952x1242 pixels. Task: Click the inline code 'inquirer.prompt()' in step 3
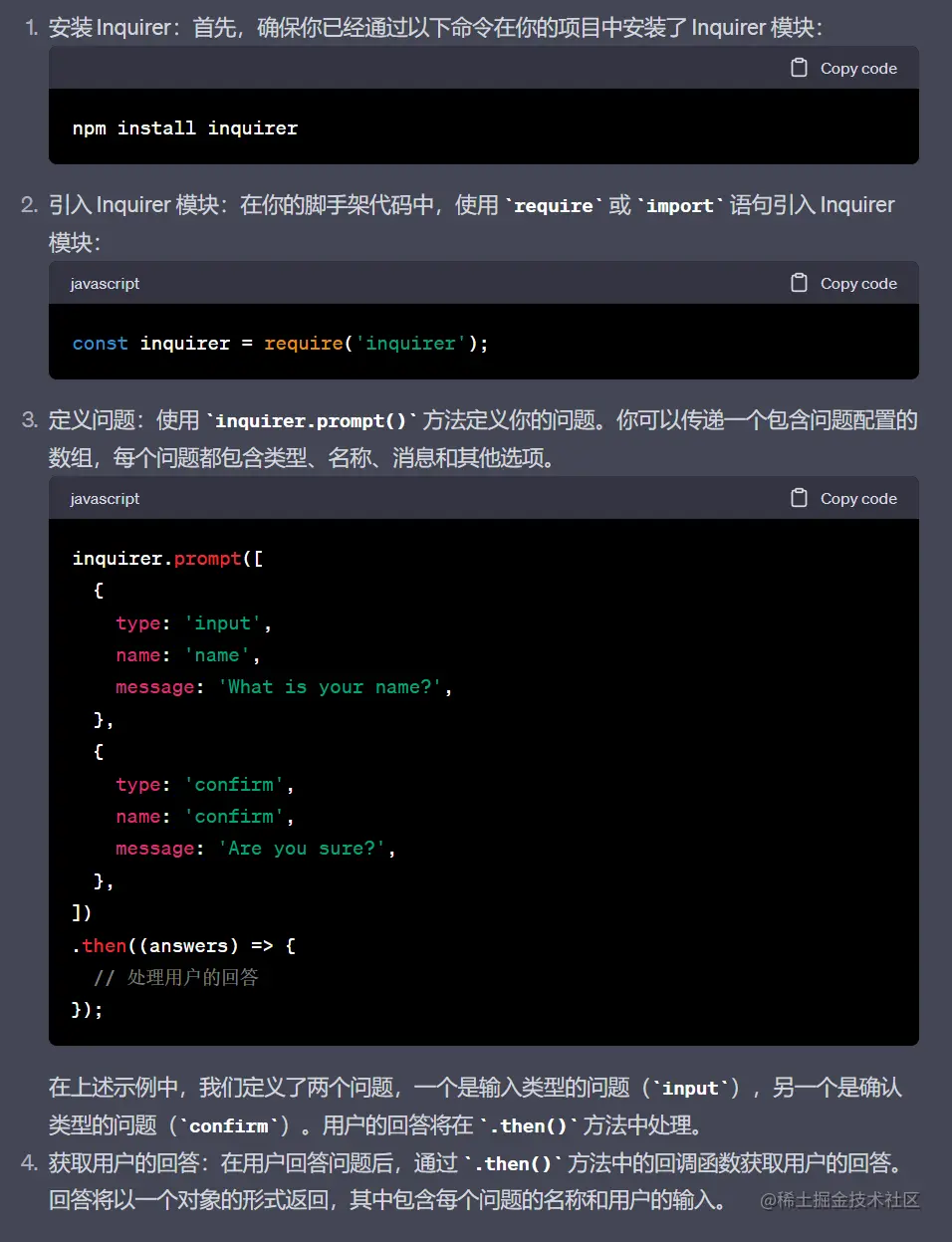pos(312,420)
